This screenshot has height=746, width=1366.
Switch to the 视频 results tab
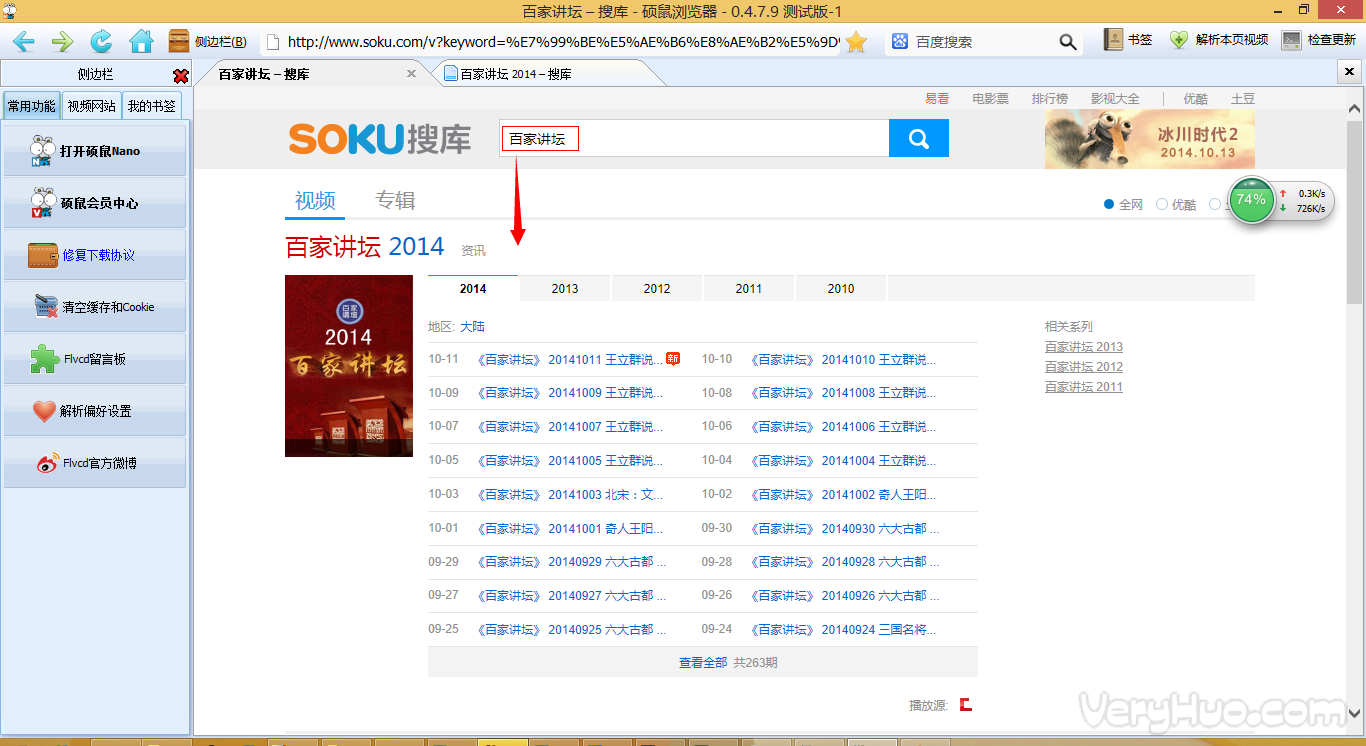coord(315,200)
